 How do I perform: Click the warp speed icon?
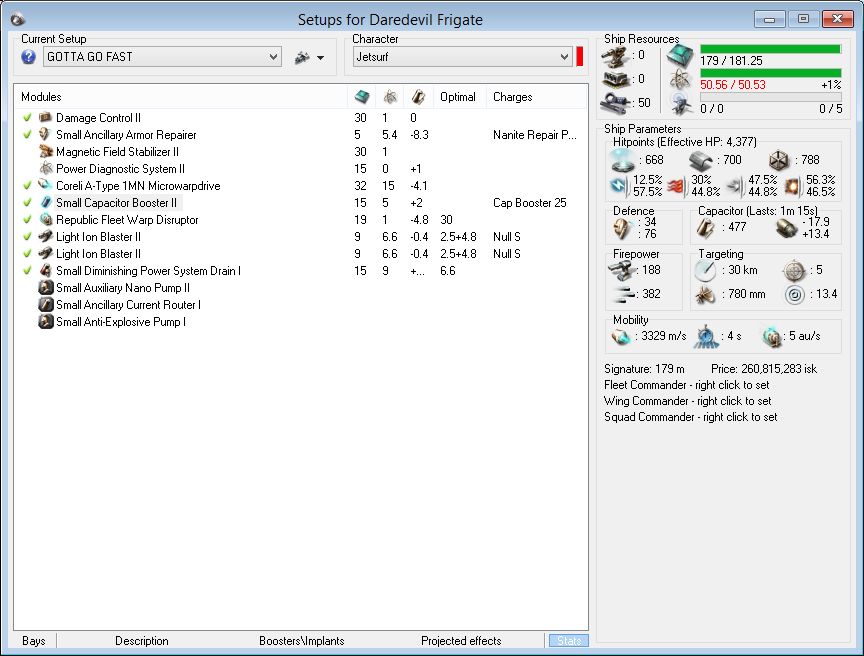[x=773, y=336]
